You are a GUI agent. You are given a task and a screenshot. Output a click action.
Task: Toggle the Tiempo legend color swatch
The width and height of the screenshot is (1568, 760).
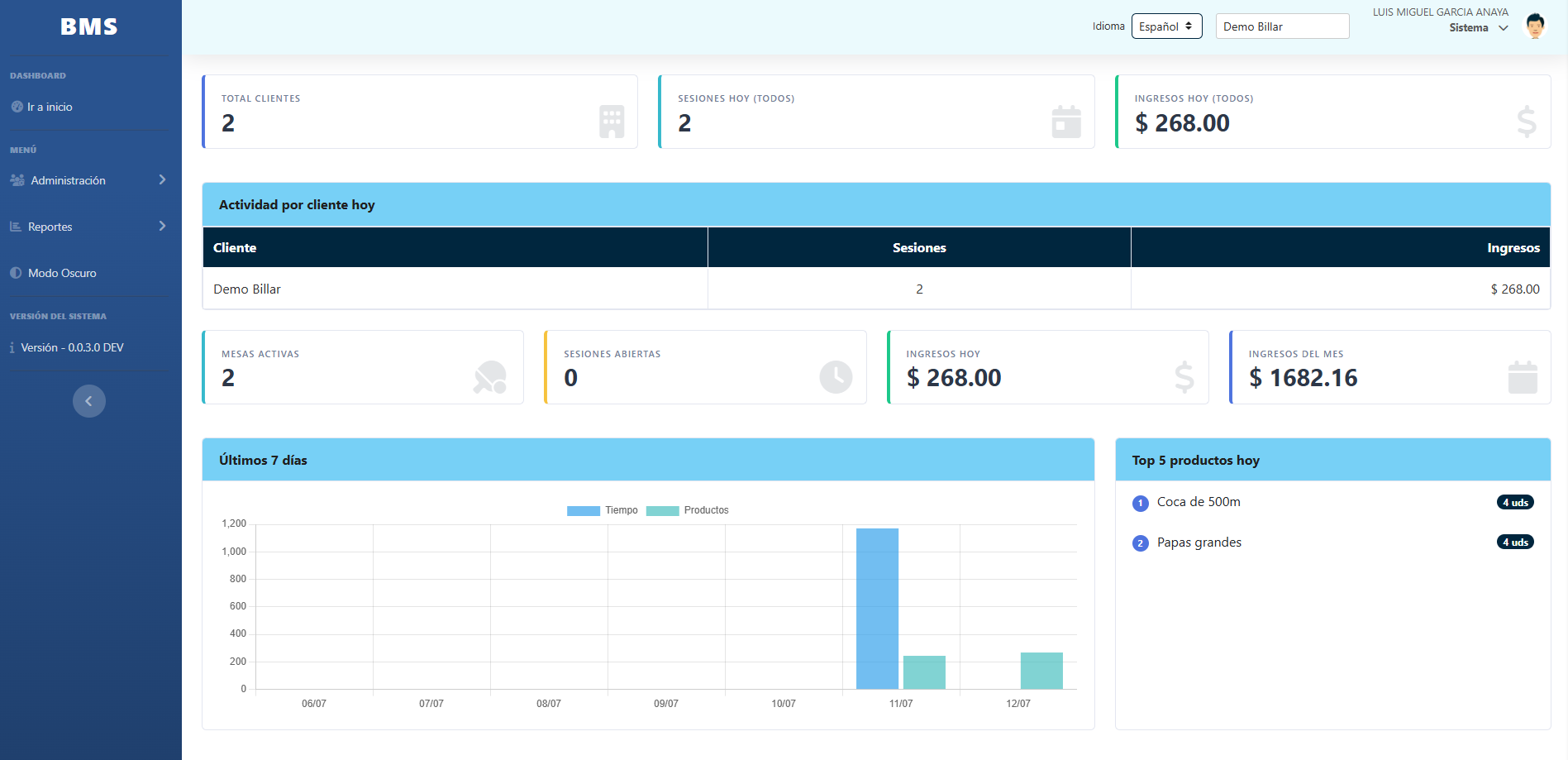pyautogui.click(x=584, y=510)
